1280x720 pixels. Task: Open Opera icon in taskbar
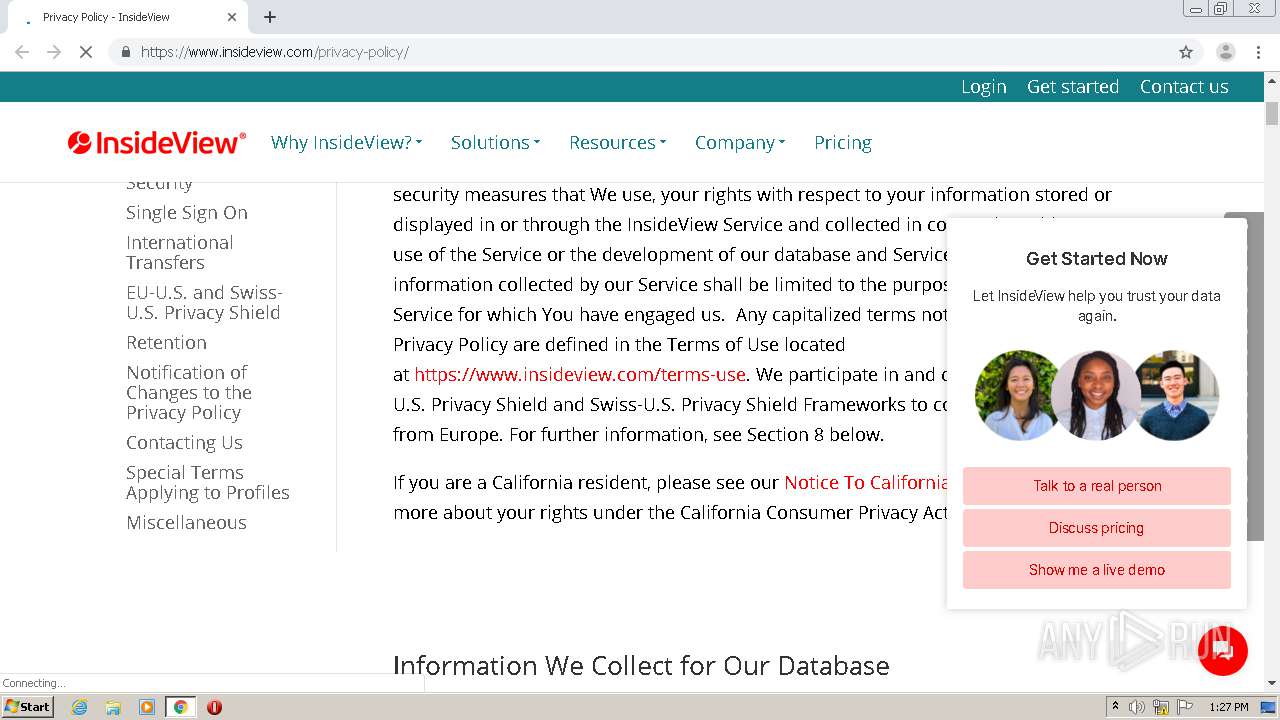[x=214, y=707]
